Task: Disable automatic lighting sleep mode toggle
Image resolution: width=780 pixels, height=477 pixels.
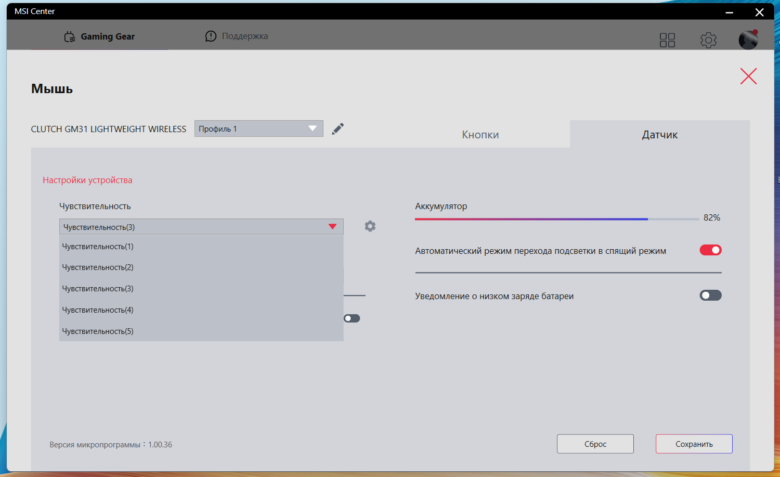Action: 710,250
